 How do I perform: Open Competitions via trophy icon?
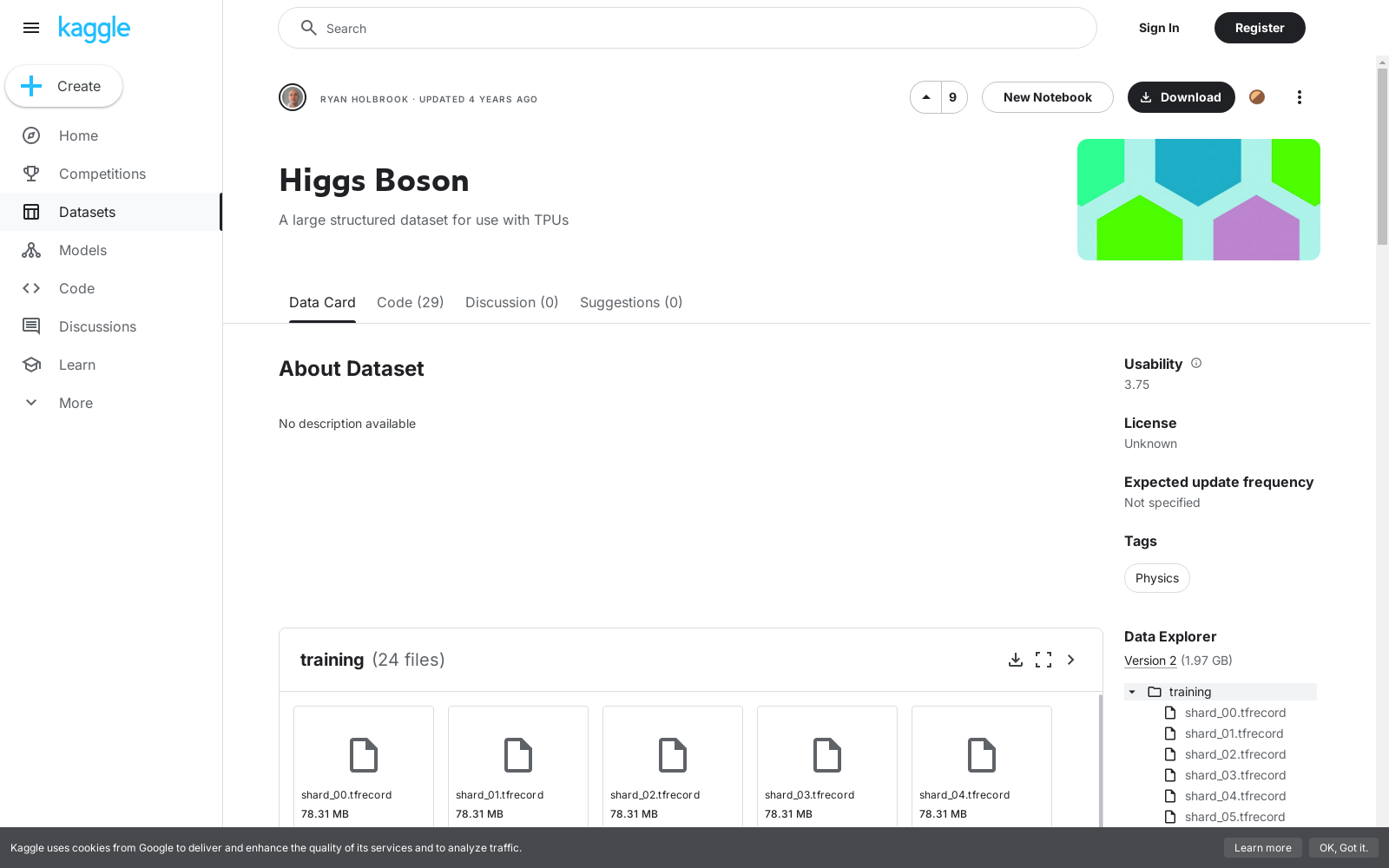(31, 174)
